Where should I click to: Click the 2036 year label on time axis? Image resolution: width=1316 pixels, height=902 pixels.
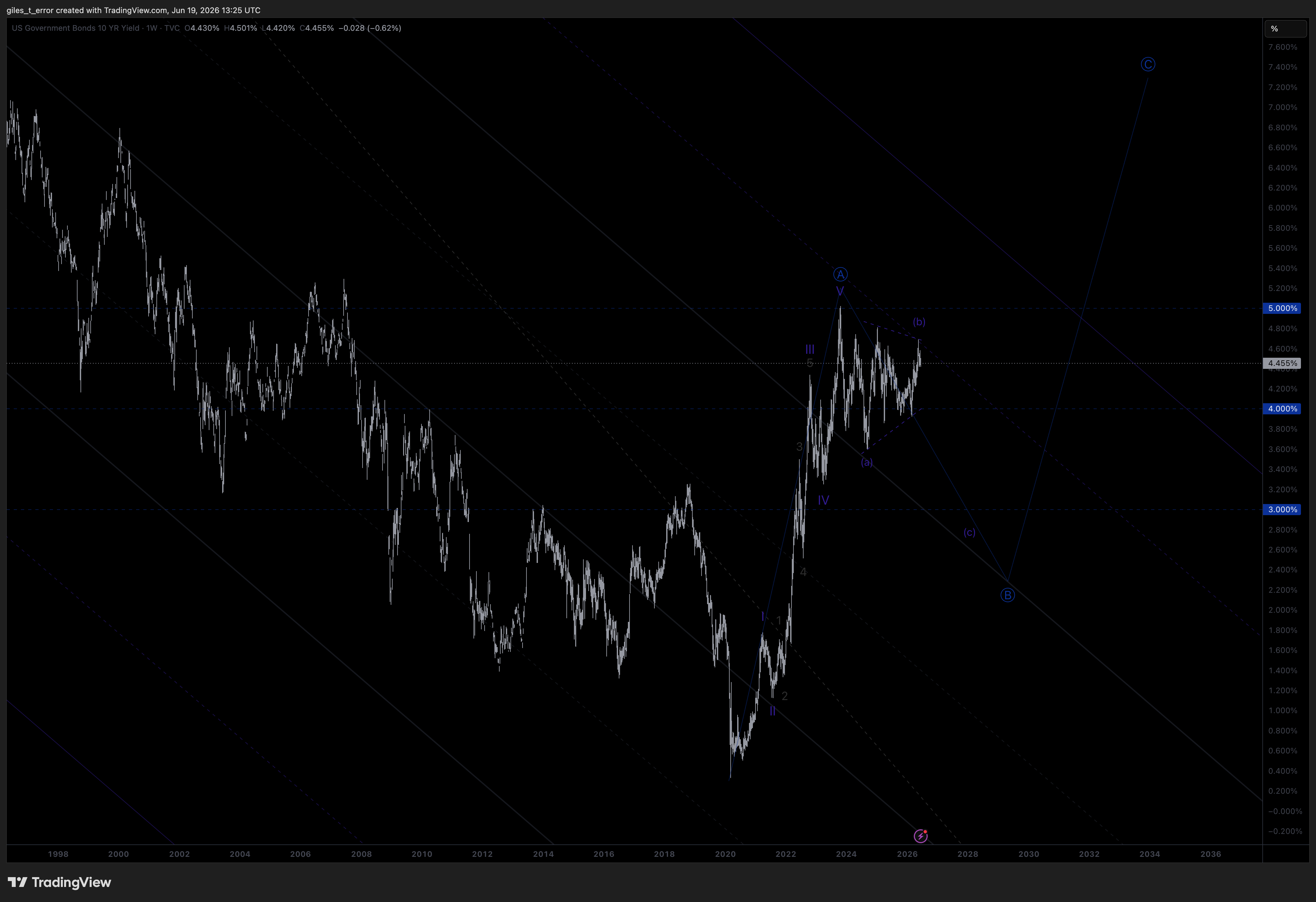click(1211, 854)
